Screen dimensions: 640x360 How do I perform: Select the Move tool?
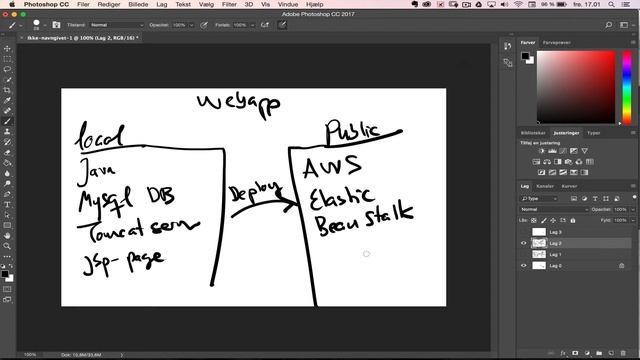pyautogui.click(x=7, y=49)
